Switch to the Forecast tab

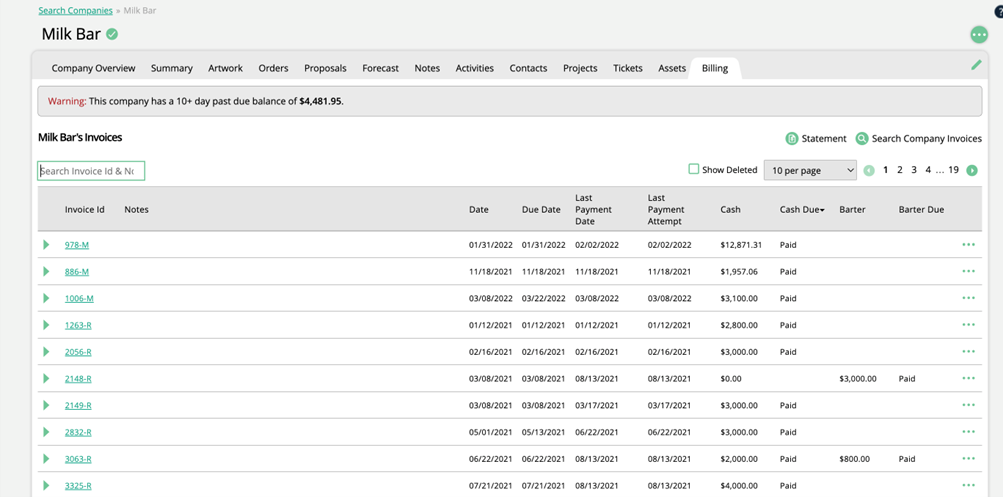380,68
